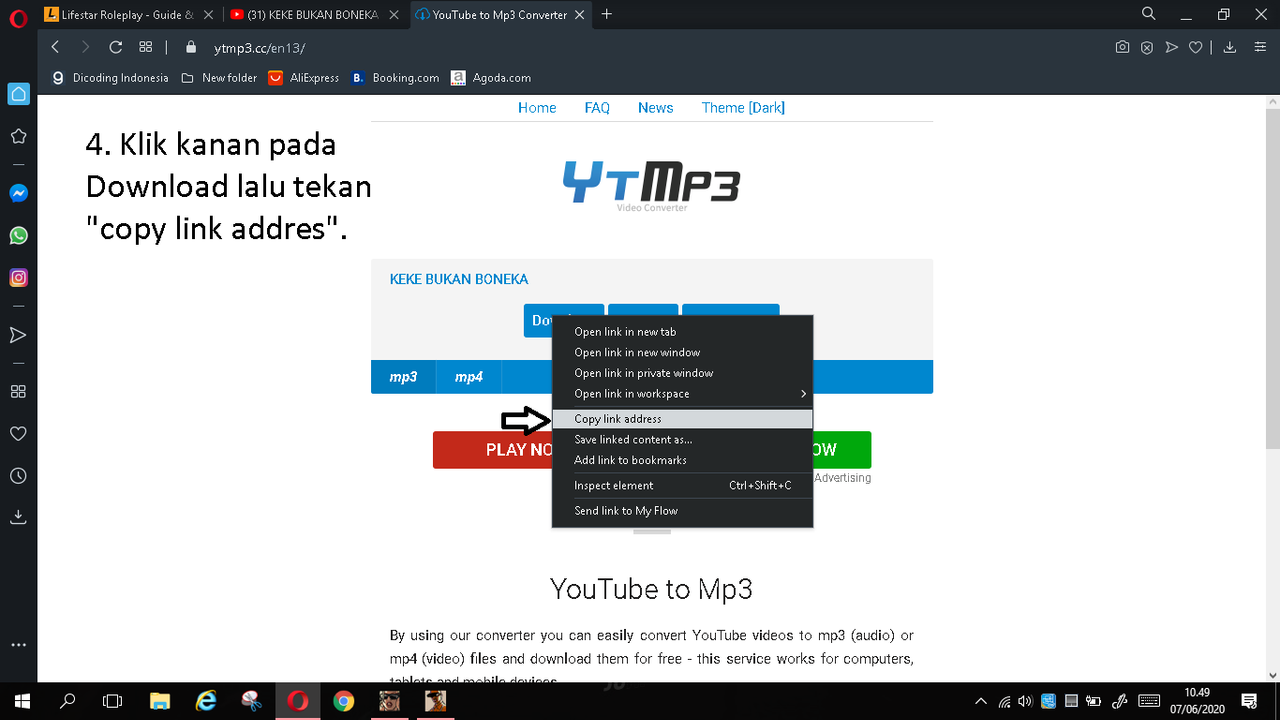Choose Save linked content as

tap(682, 439)
